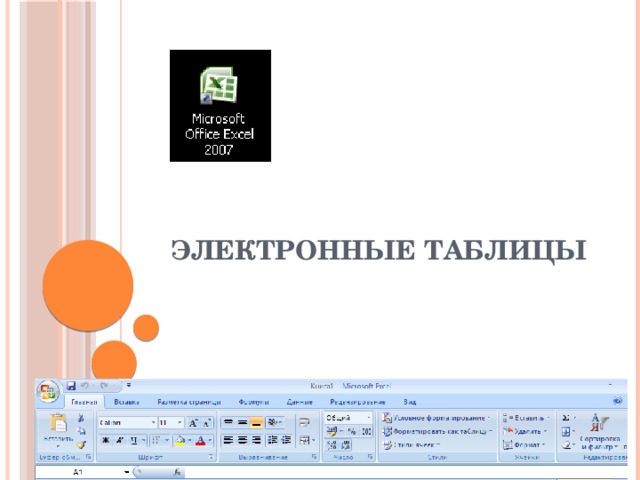Open Excel help with the blue question icon

(x=618, y=401)
